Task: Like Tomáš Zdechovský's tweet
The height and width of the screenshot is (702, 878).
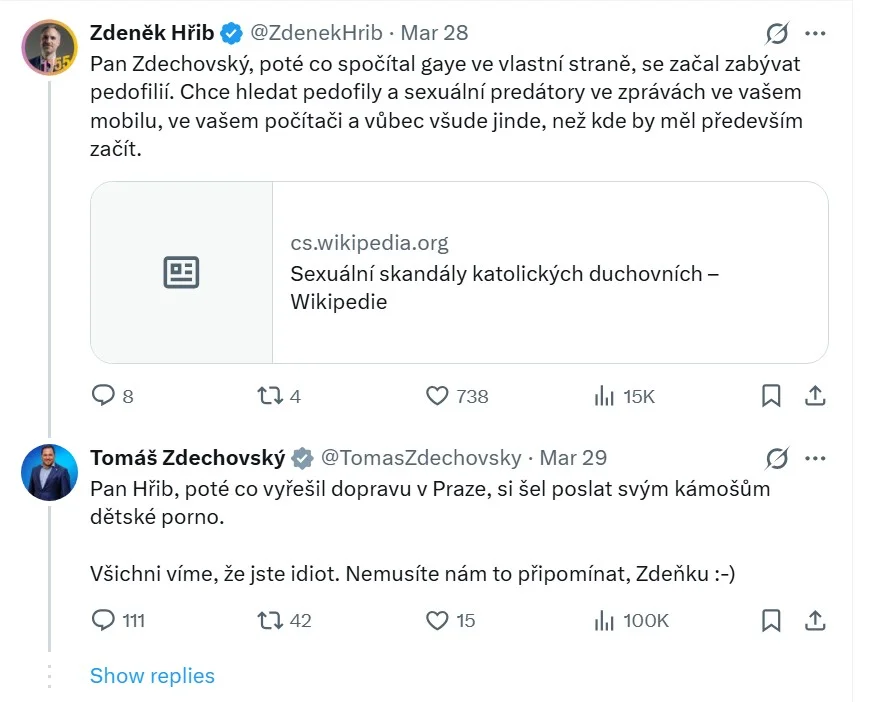Action: (437, 620)
